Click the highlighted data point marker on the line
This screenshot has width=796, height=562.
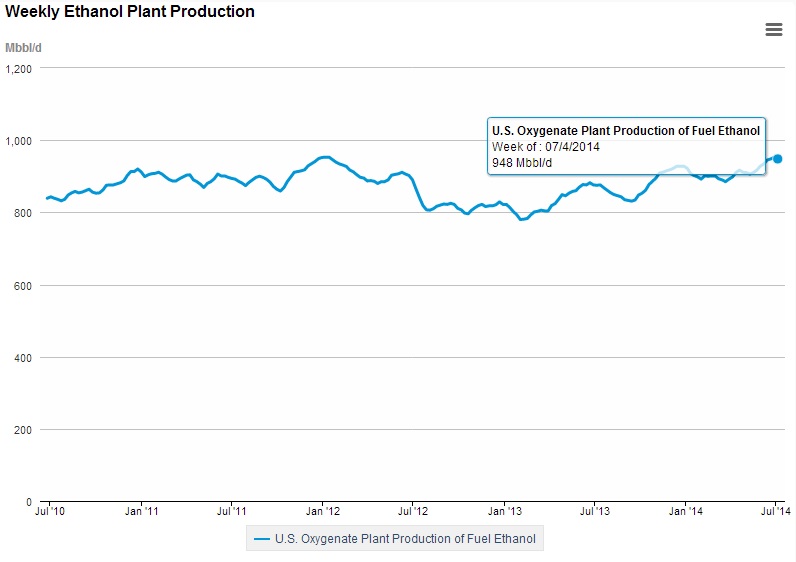(777, 159)
